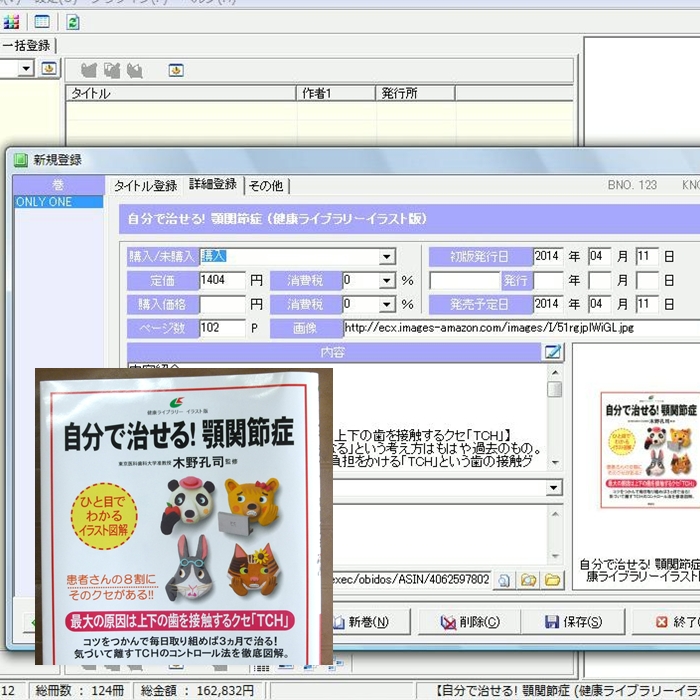Screen dimensions: 700x700
Task: Click the BNO. 123 label
Action: [x=632, y=185]
